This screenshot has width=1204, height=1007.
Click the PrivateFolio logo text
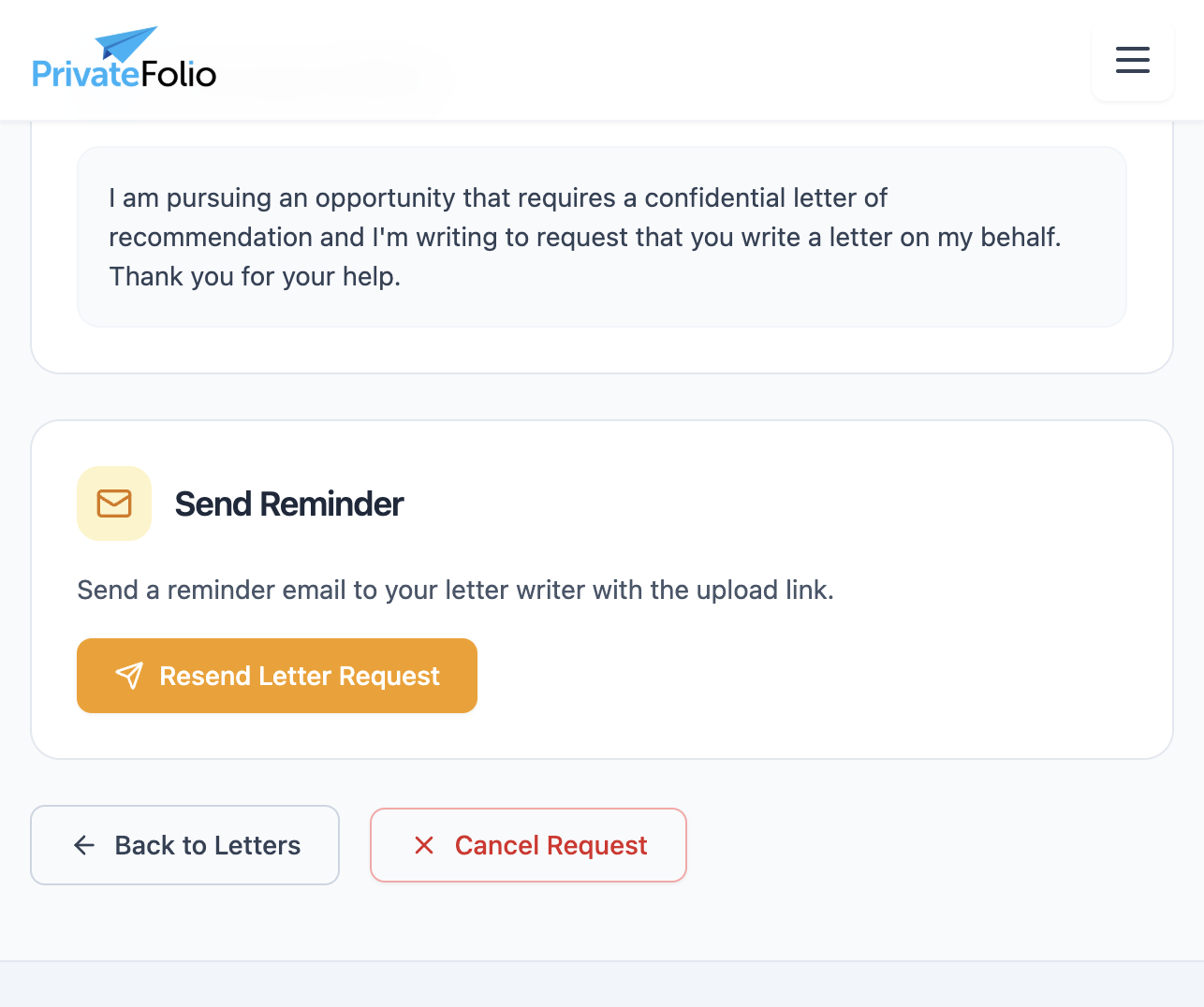coord(124,74)
